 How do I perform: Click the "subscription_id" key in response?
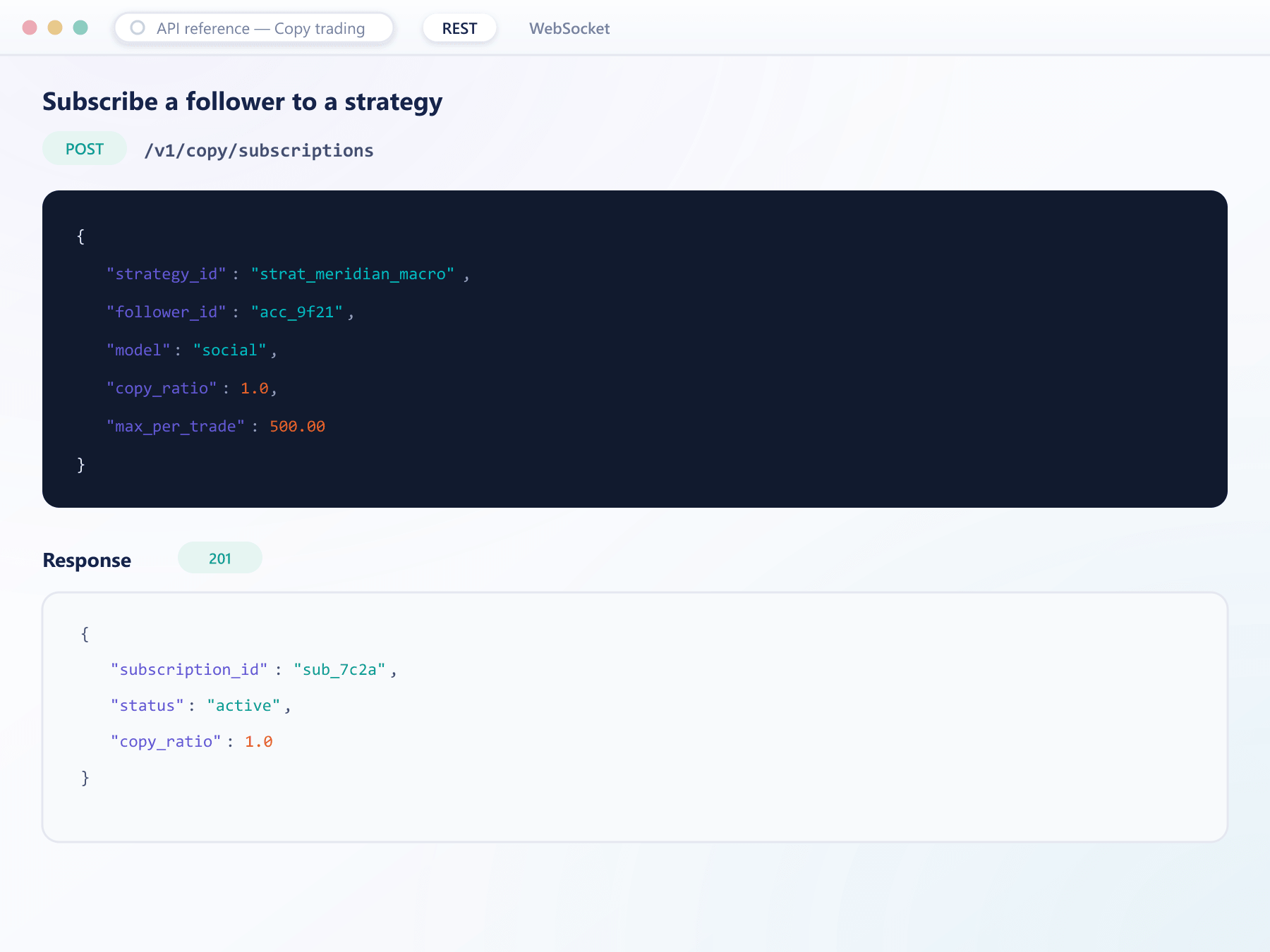189,669
